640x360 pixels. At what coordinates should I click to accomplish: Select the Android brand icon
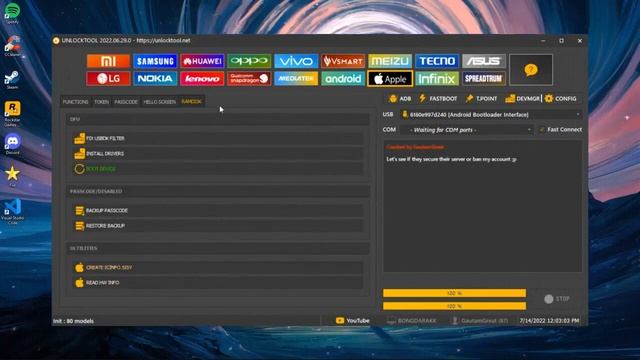coord(343,78)
